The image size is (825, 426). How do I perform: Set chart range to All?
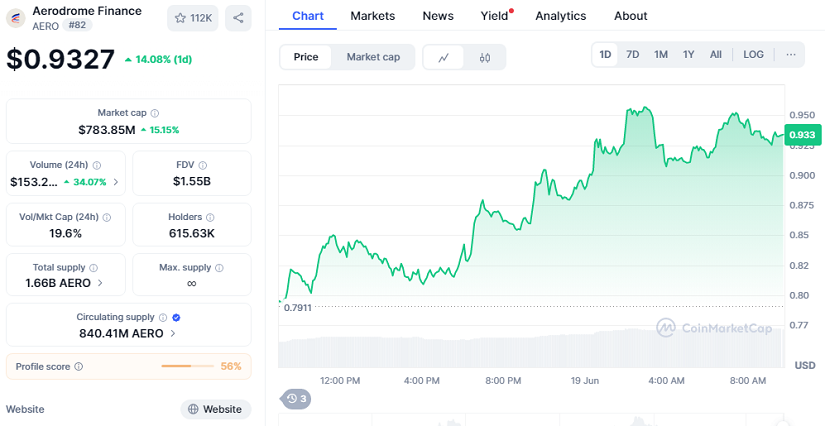pos(716,55)
